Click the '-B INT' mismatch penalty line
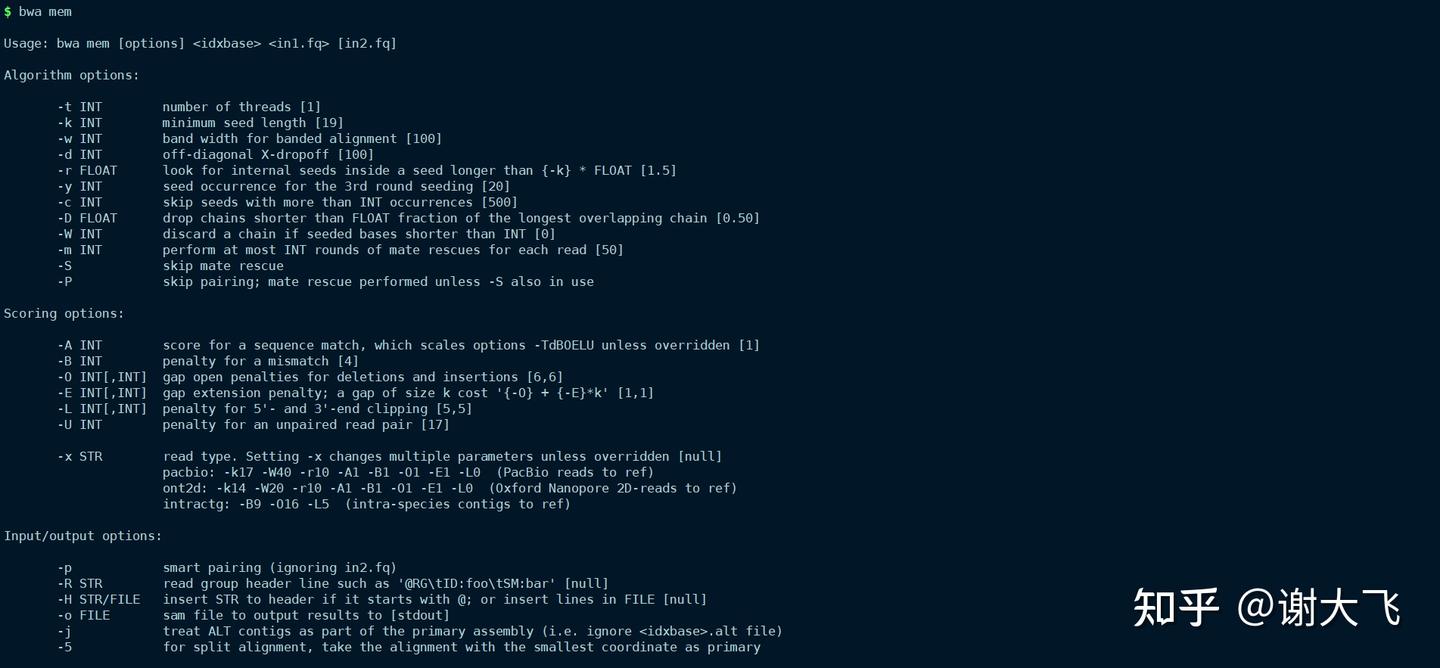 click(208, 361)
